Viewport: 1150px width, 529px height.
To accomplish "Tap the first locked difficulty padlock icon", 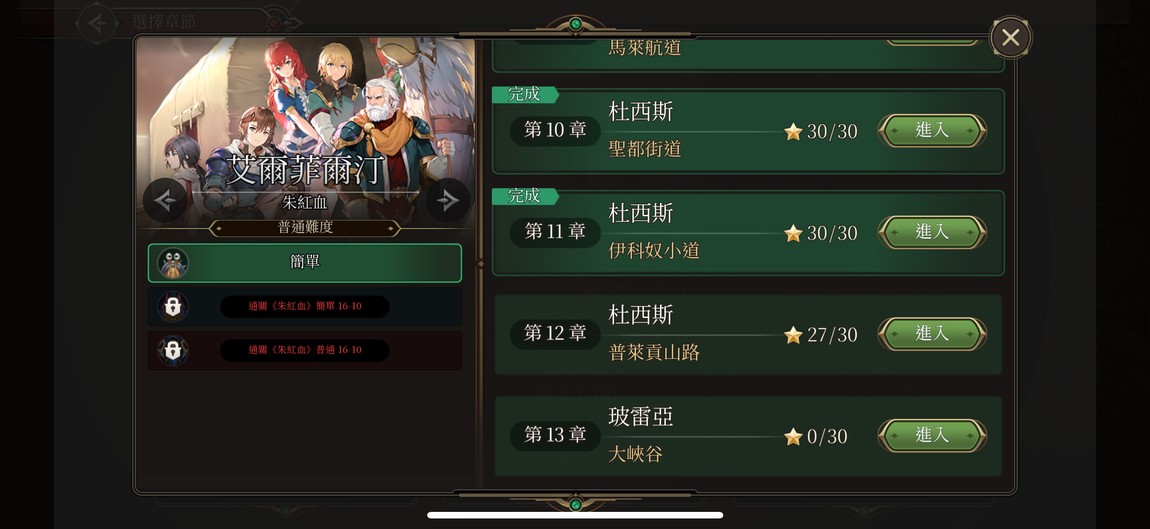I will (173, 307).
